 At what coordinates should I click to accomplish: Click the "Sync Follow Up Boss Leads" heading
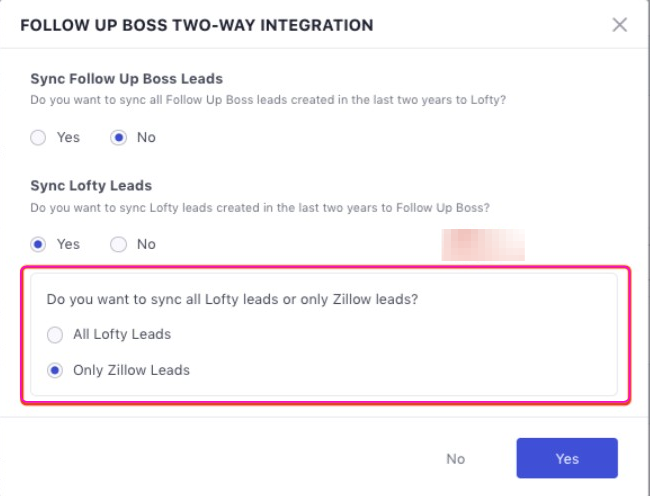click(126, 79)
